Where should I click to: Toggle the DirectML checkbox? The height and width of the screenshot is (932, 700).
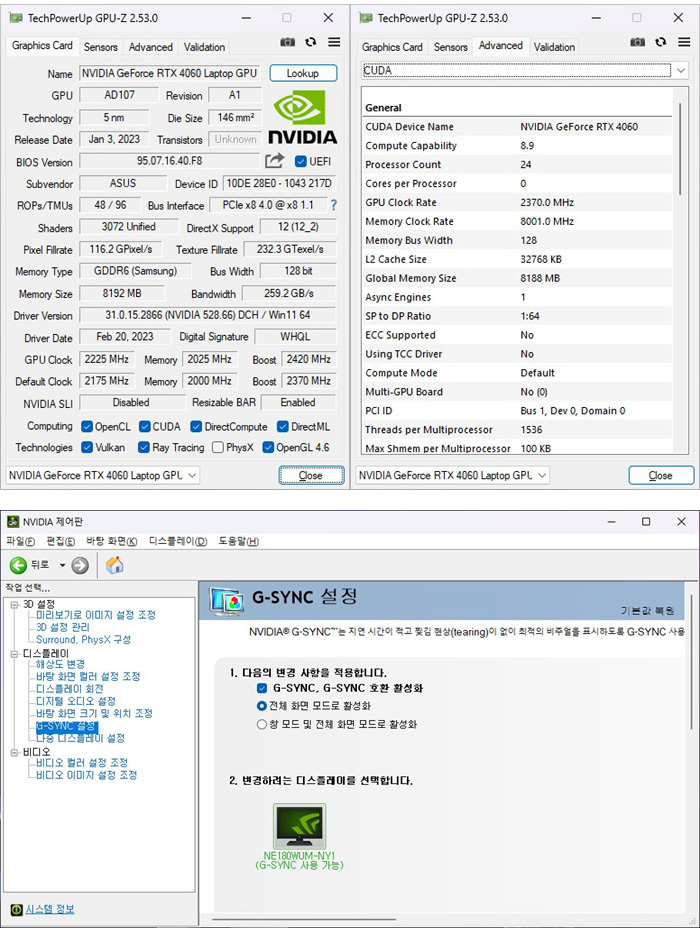(x=283, y=427)
